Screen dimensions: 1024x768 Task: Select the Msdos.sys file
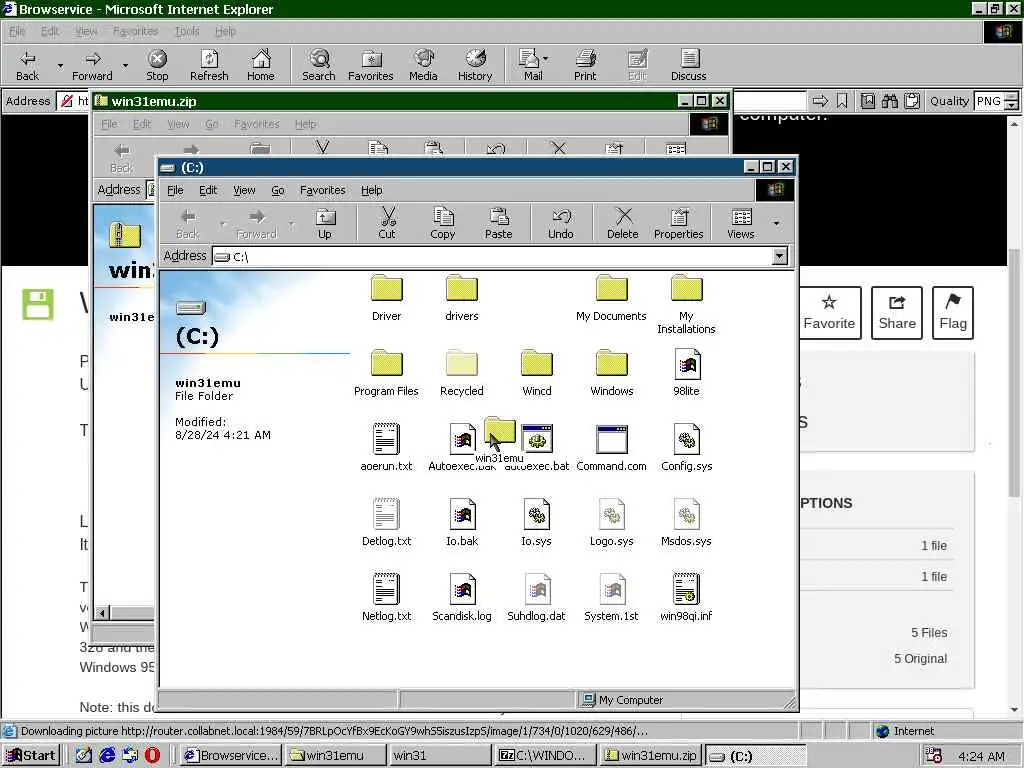(686, 523)
